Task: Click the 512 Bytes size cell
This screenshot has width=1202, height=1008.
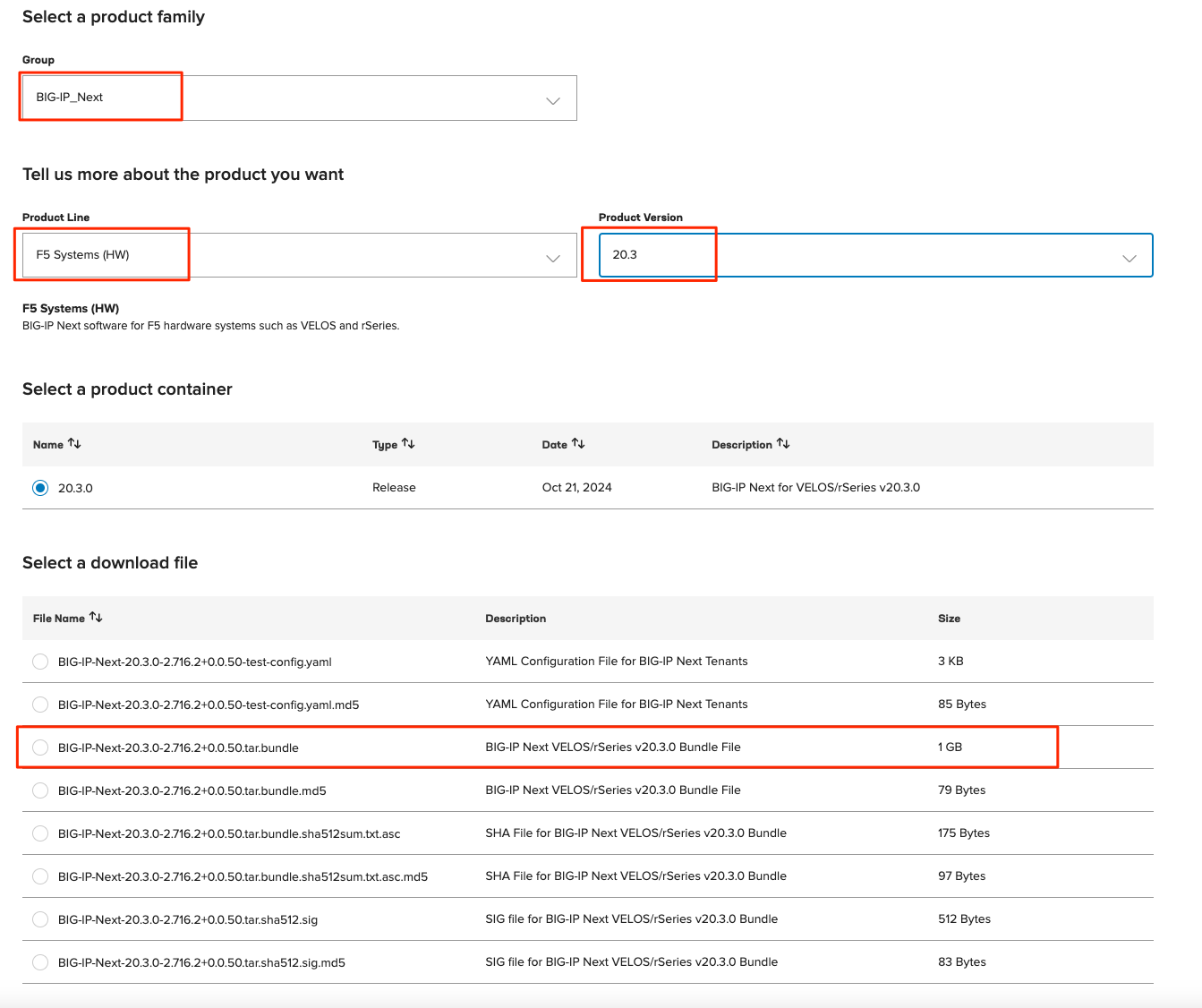Action: (964, 919)
